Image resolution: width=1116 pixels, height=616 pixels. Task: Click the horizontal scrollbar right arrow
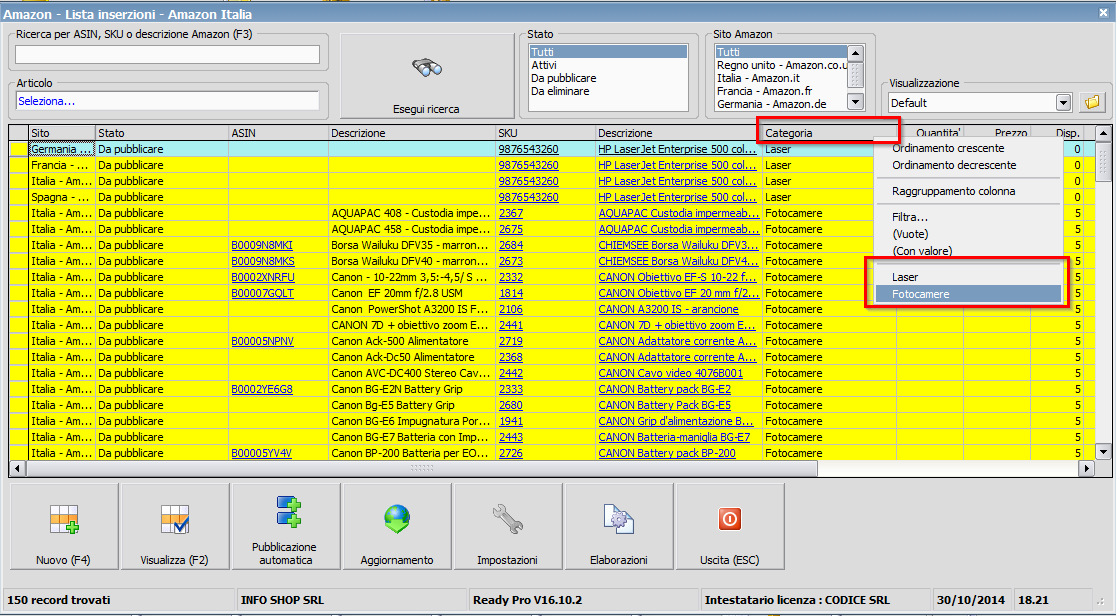click(x=1086, y=469)
